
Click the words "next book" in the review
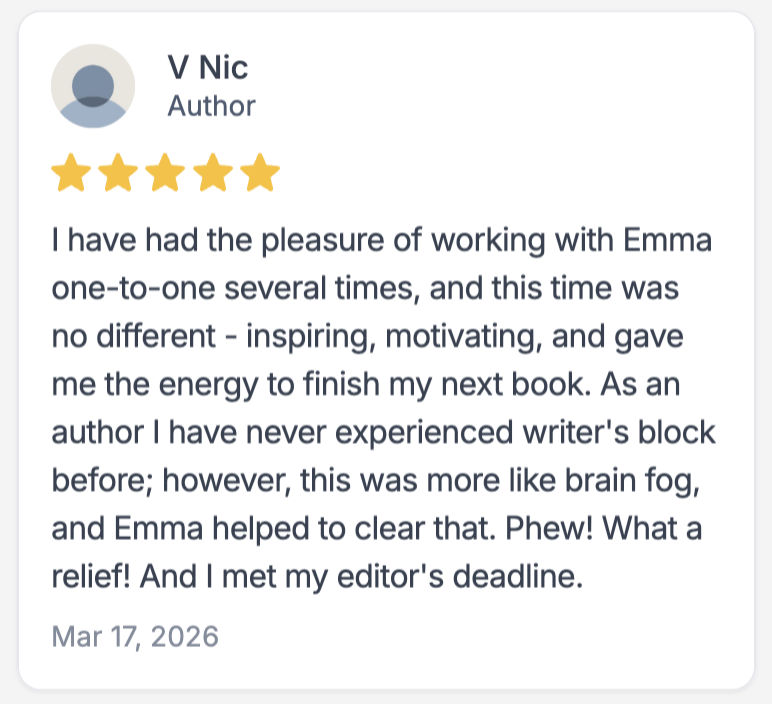click(x=513, y=386)
